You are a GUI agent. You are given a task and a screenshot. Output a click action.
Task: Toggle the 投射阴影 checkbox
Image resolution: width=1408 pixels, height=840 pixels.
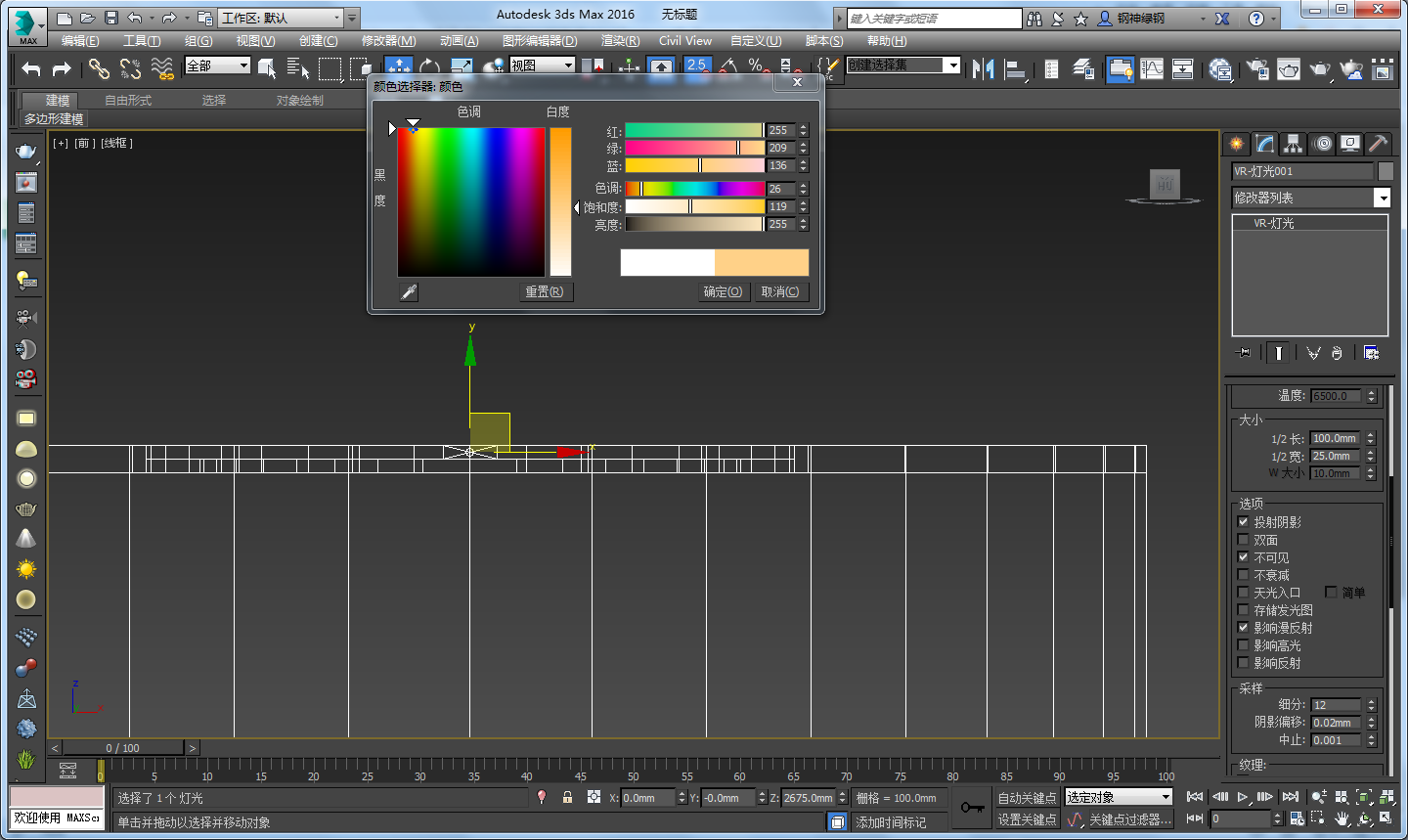[1244, 522]
